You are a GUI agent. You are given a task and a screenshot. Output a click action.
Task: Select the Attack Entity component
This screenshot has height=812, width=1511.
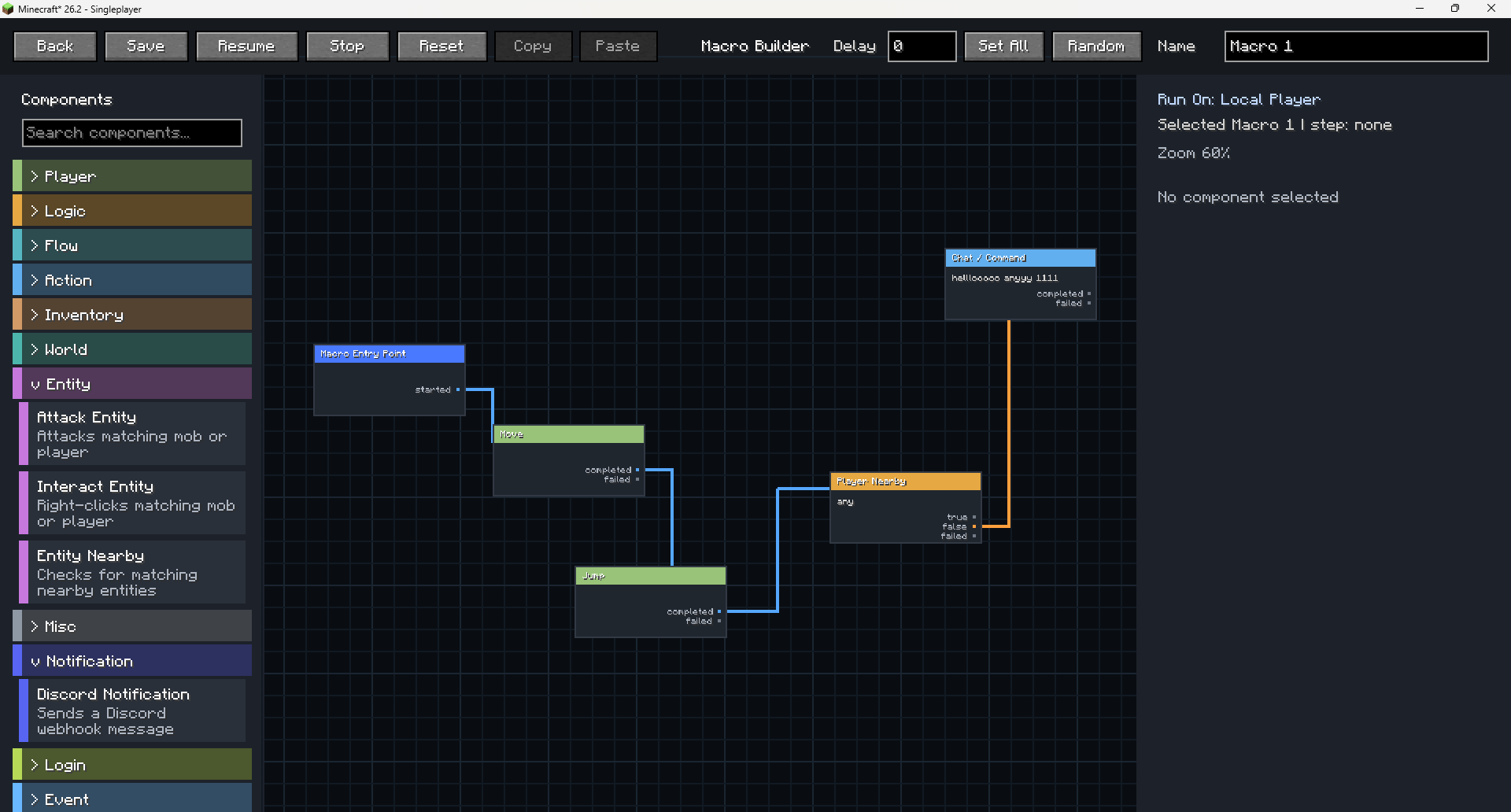(x=132, y=434)
